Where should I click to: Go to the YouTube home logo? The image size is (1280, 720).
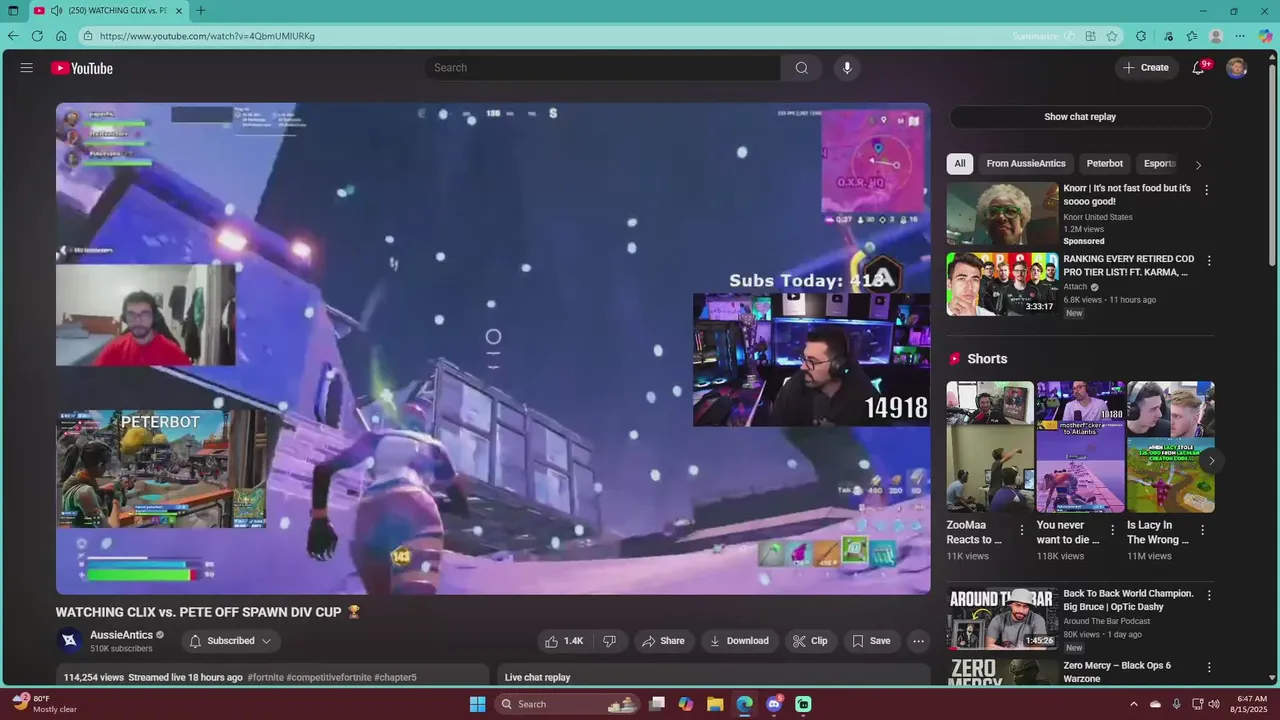coord(82,68)
